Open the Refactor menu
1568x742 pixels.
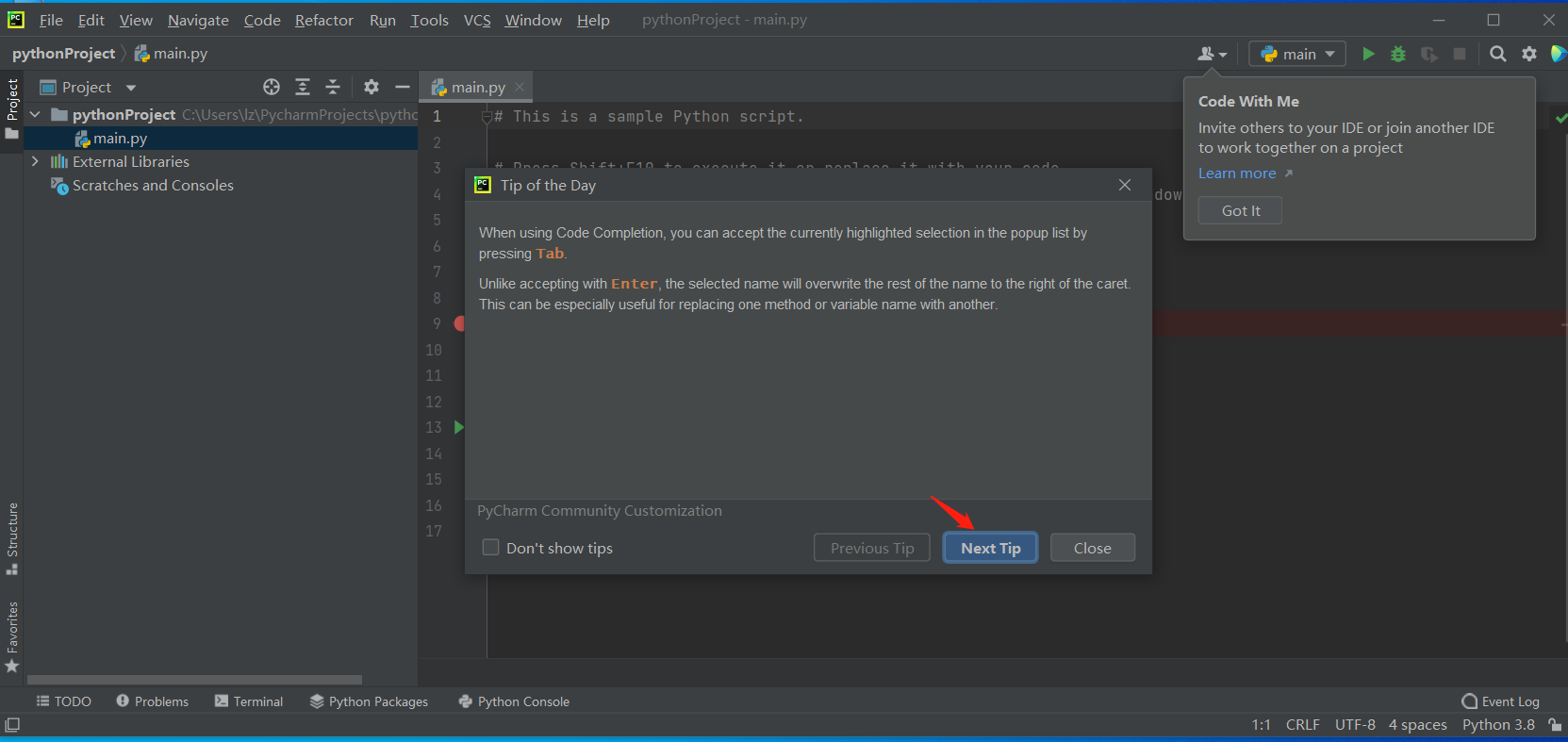coord(324,20)
